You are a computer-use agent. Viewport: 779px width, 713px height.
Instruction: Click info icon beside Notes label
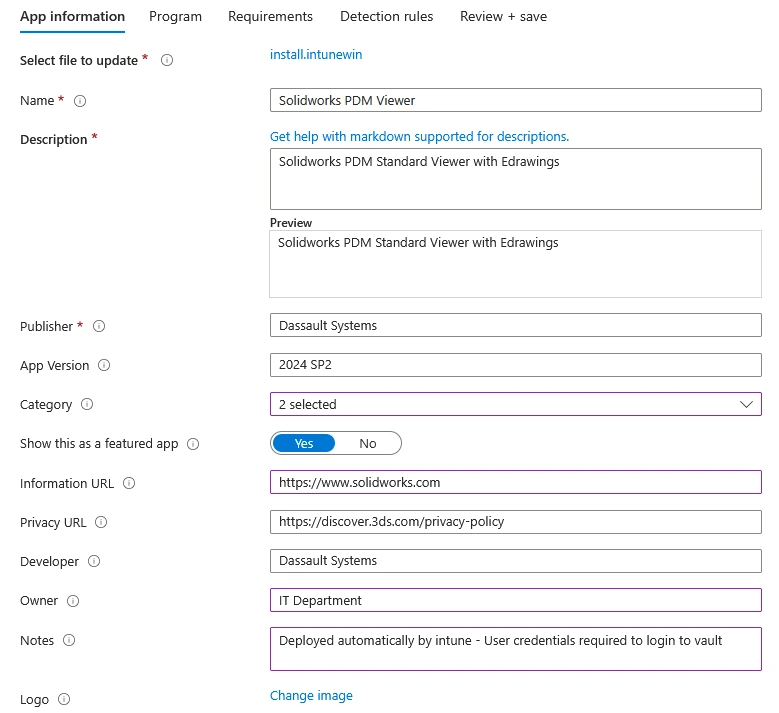point(69,640)
